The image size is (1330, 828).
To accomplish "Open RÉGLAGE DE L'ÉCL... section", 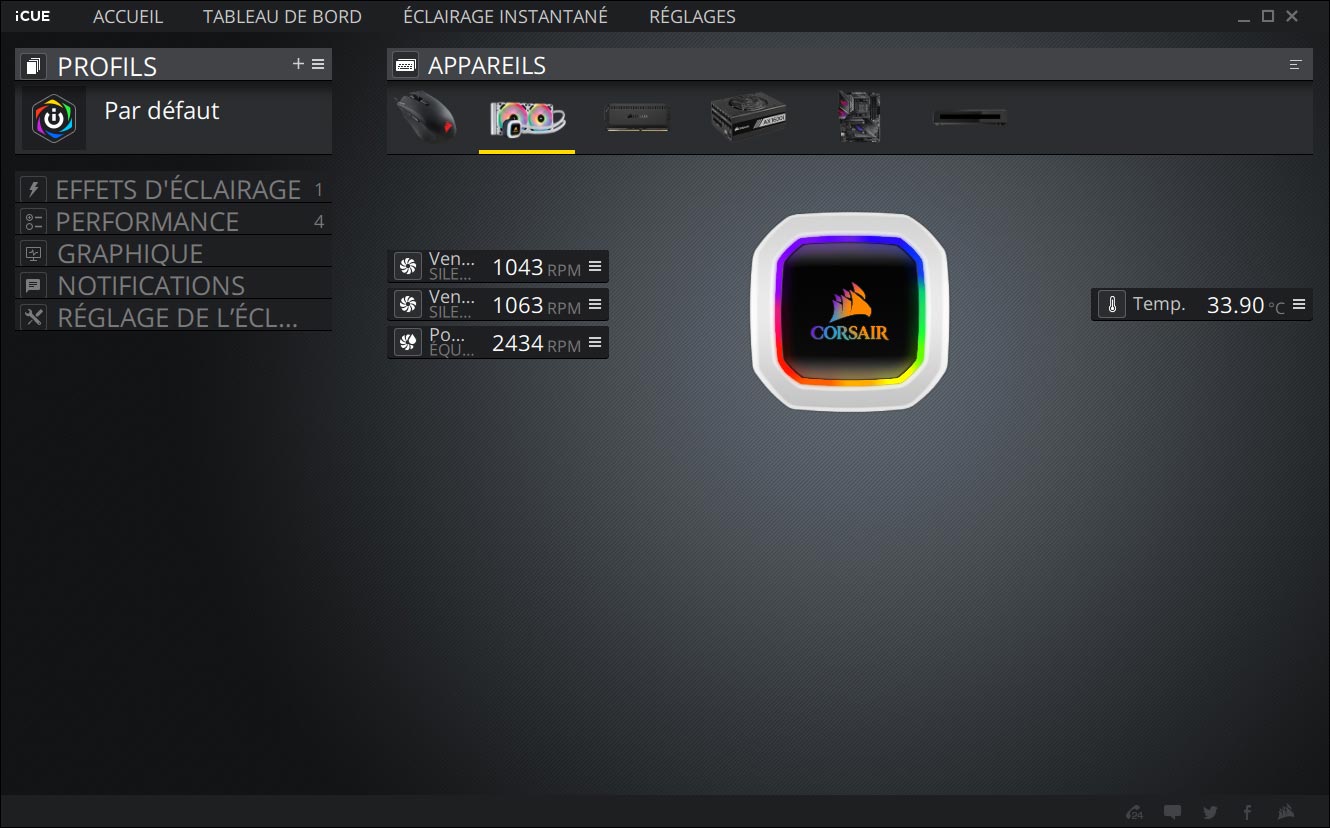I will pyautogui.click(x=173, y=317).
